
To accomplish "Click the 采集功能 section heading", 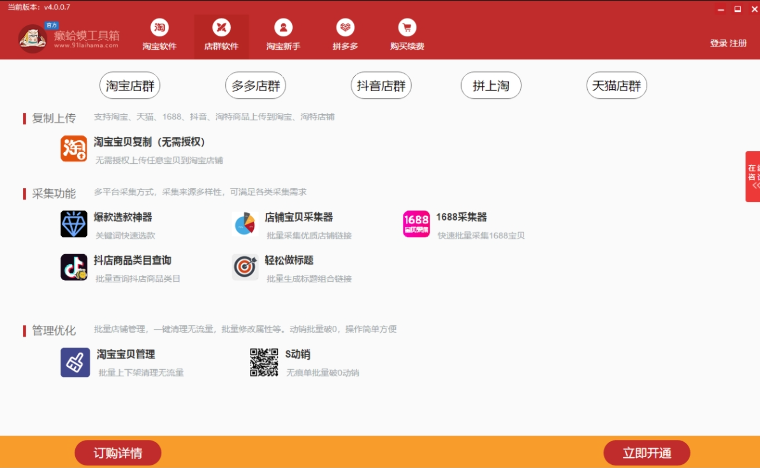I will pyautogui.click(x=54, y=194).
